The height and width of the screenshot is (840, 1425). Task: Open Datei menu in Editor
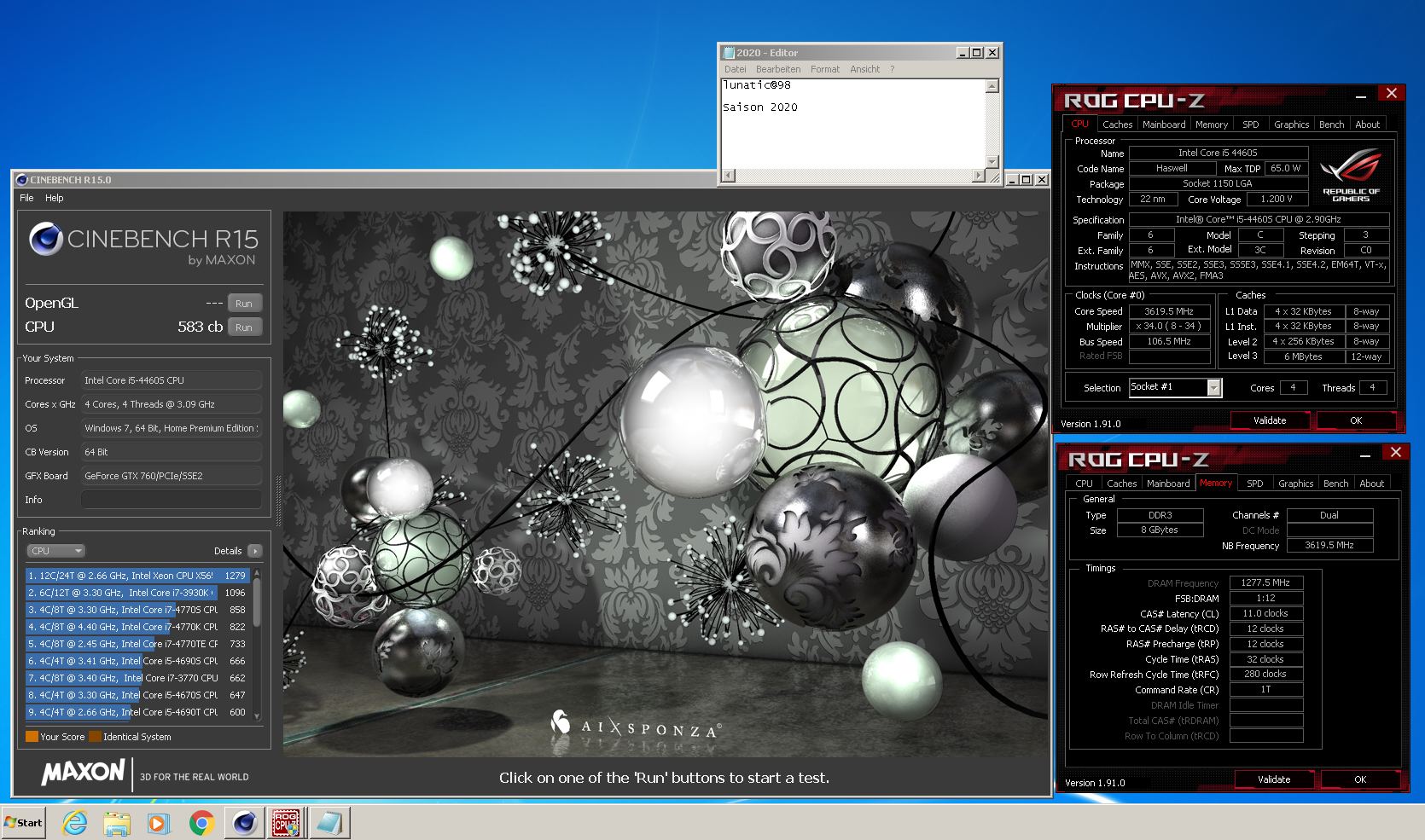pos(736,69)
